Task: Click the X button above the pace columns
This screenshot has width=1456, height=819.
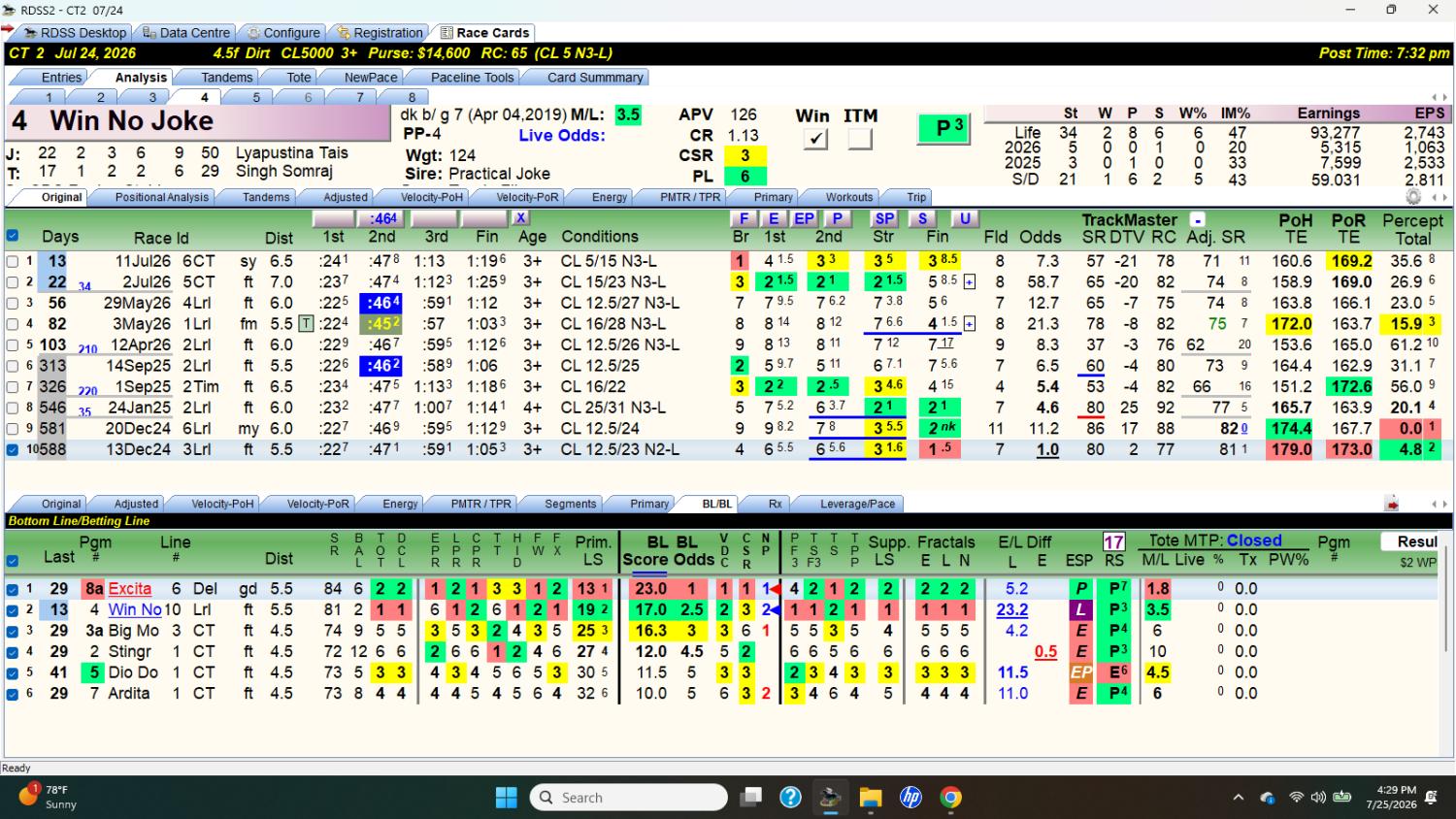Action: 521,218
